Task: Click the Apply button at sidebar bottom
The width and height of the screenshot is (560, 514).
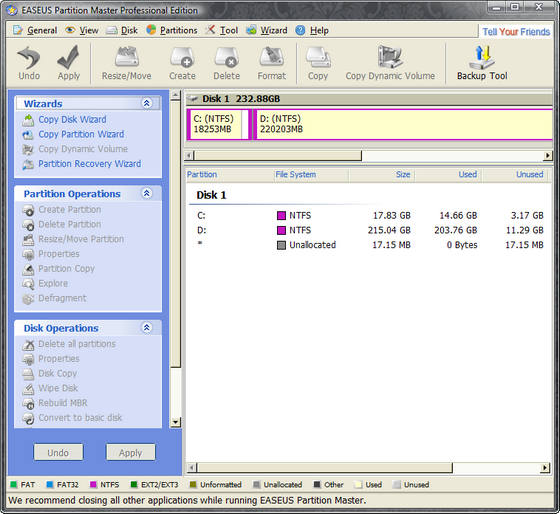Action: click(x=131, y=453)
